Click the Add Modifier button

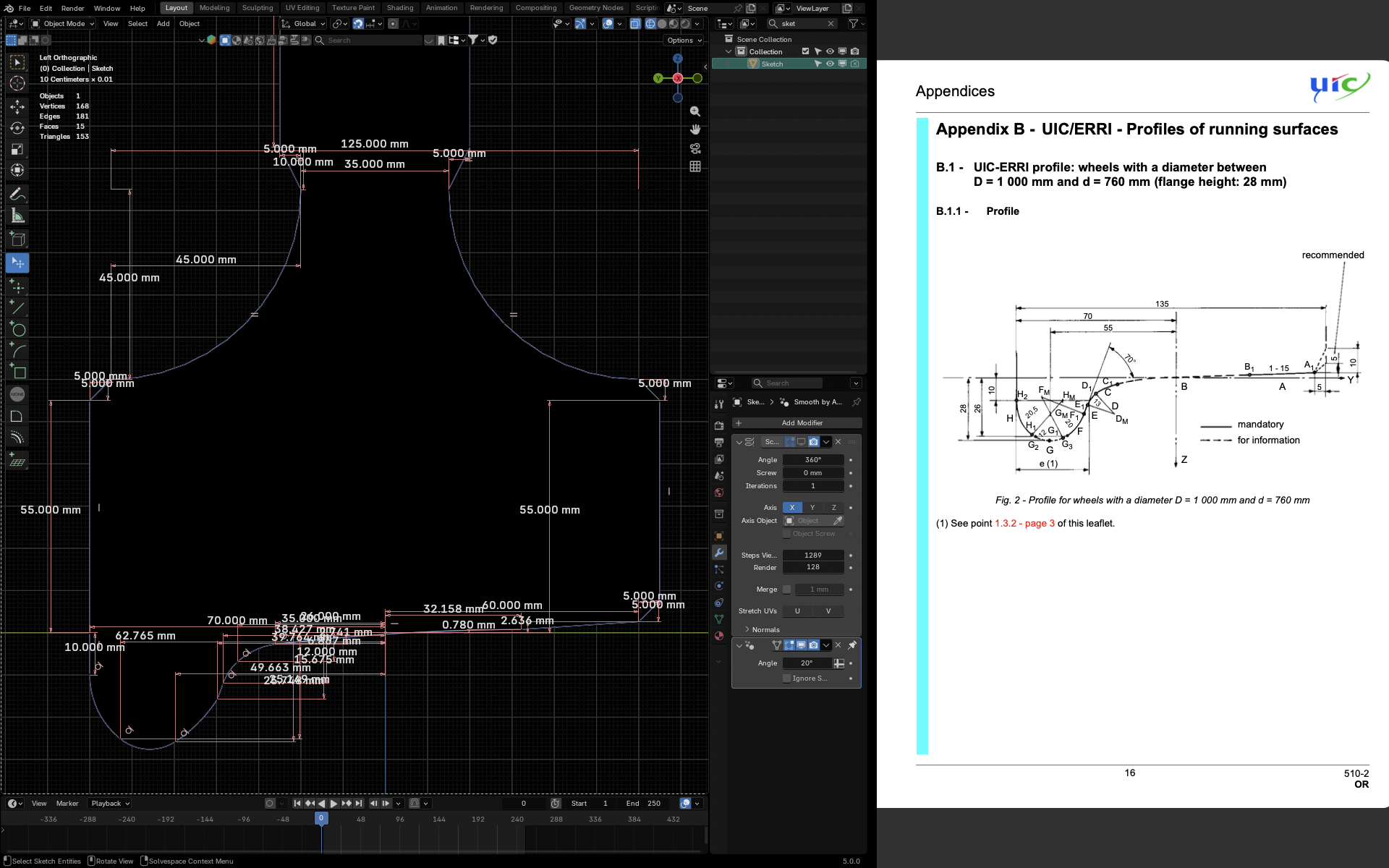(x=797, y=423)
